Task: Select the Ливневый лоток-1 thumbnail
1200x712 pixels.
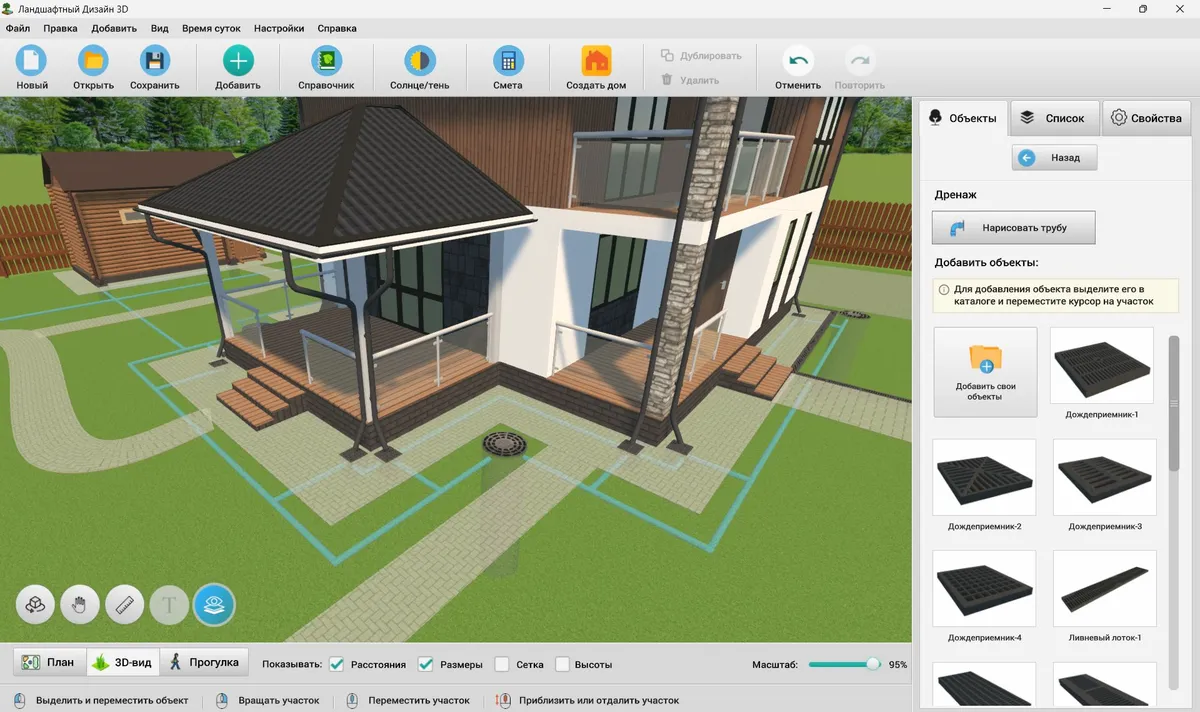Action: (1105, 589)
